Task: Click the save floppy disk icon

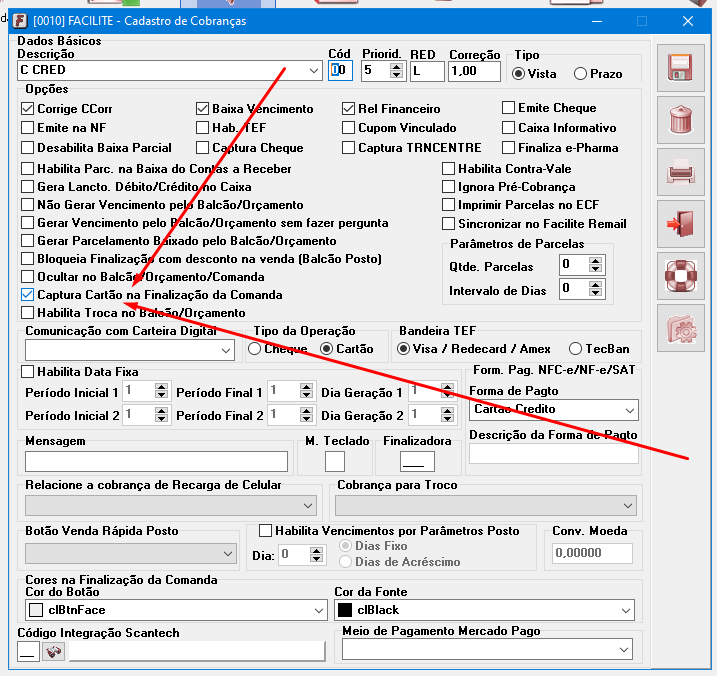Action: point(680,68)
